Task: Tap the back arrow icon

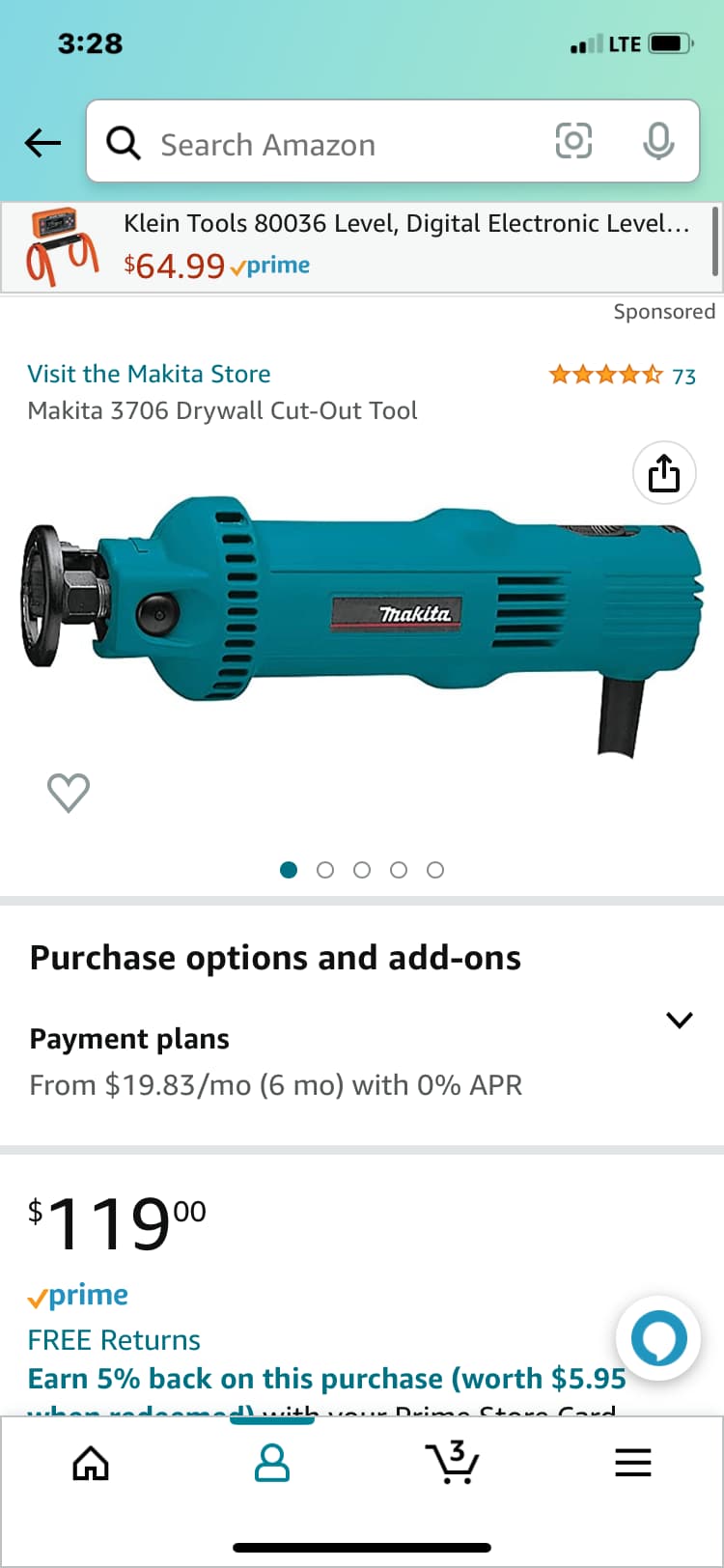Action: point(43,144)
